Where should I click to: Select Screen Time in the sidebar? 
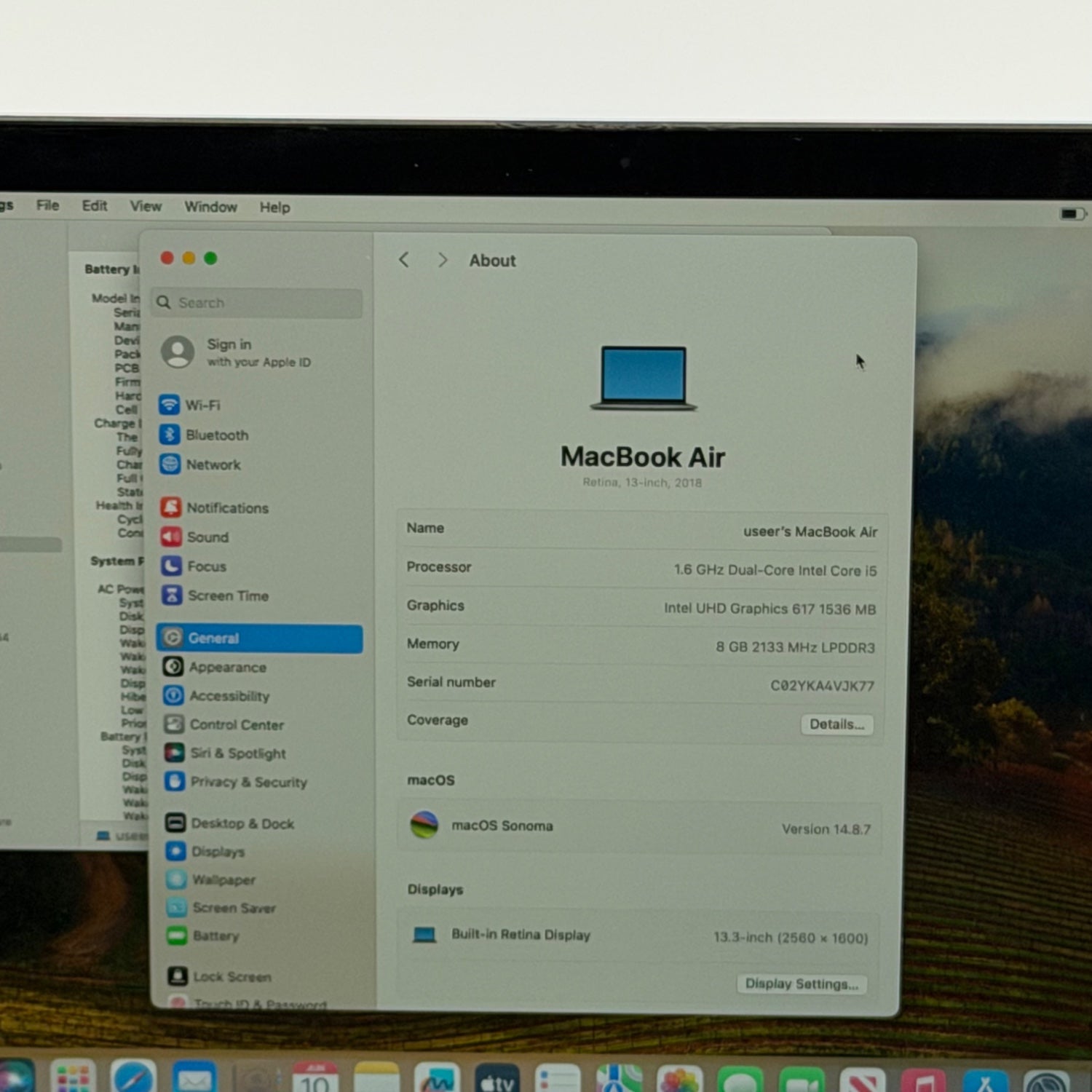click(x=215, y=596)
